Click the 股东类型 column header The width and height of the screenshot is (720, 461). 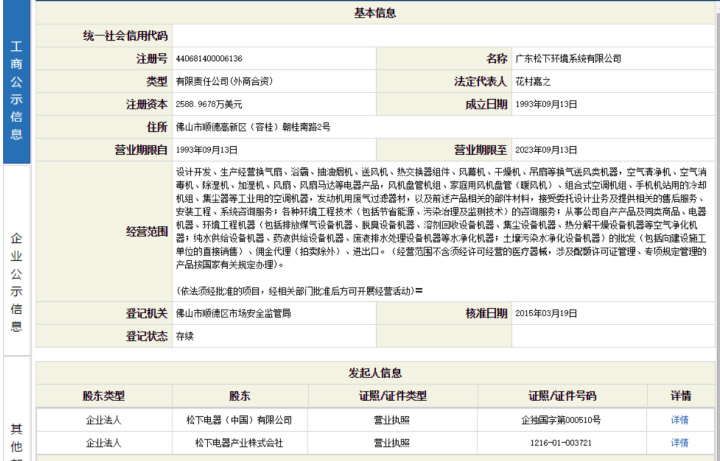[x=104, y=396]
